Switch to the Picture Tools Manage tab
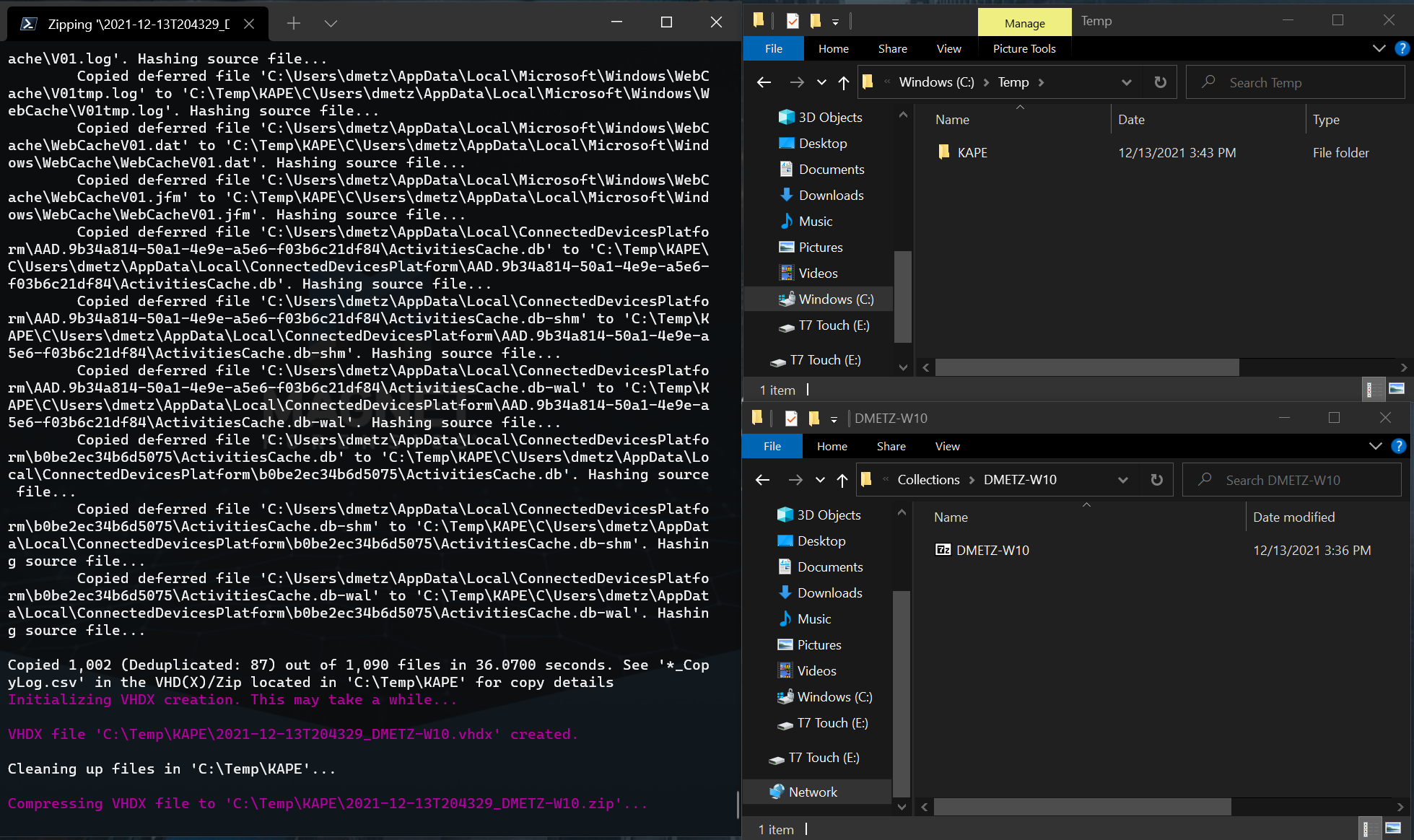The height and width of the screenshot is (840, 1414). 1025,22
